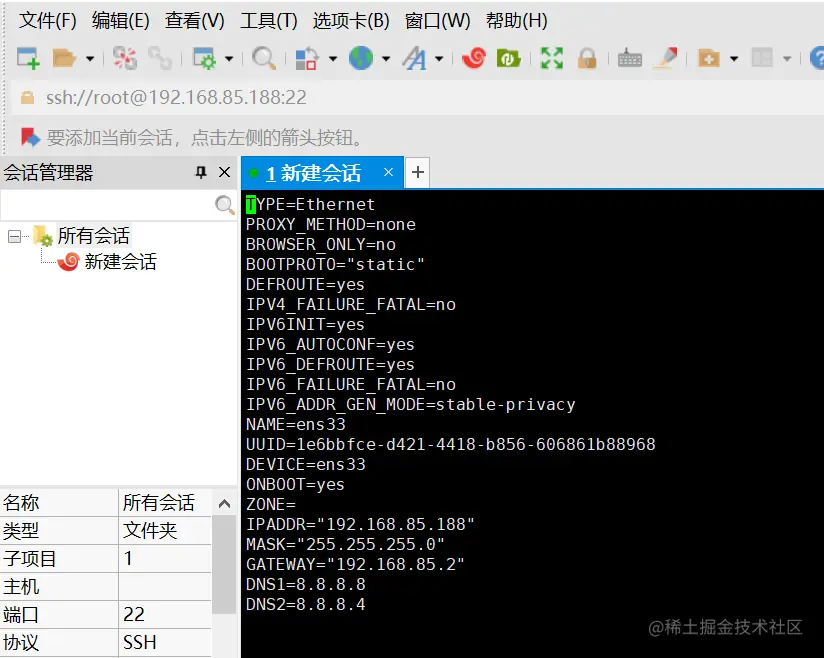Open the 选项卡(B) menu
The image size is (824, 658).
tap(351, 20)
